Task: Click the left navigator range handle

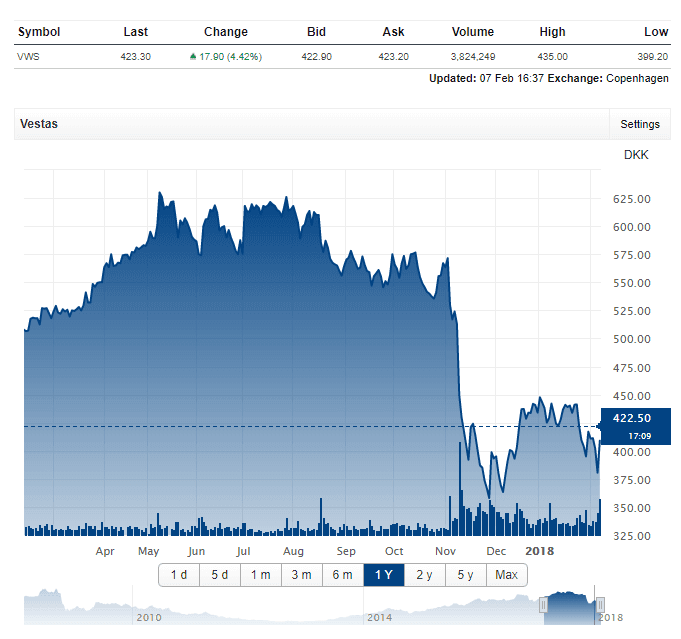Action: [x=544, y=605]
